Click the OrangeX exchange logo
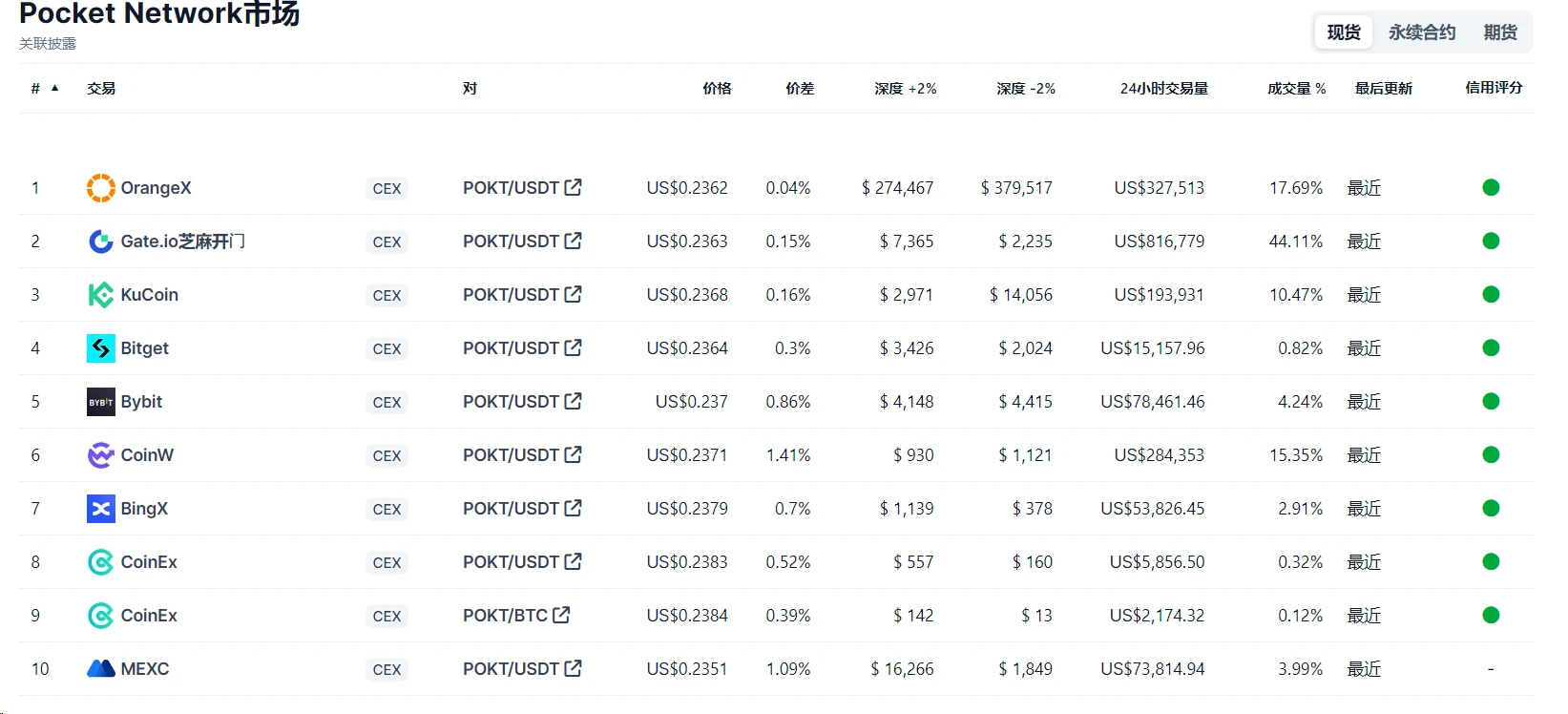Viewport: 1568px width, 714px height. pyautogui.click(x=100, y=188)
